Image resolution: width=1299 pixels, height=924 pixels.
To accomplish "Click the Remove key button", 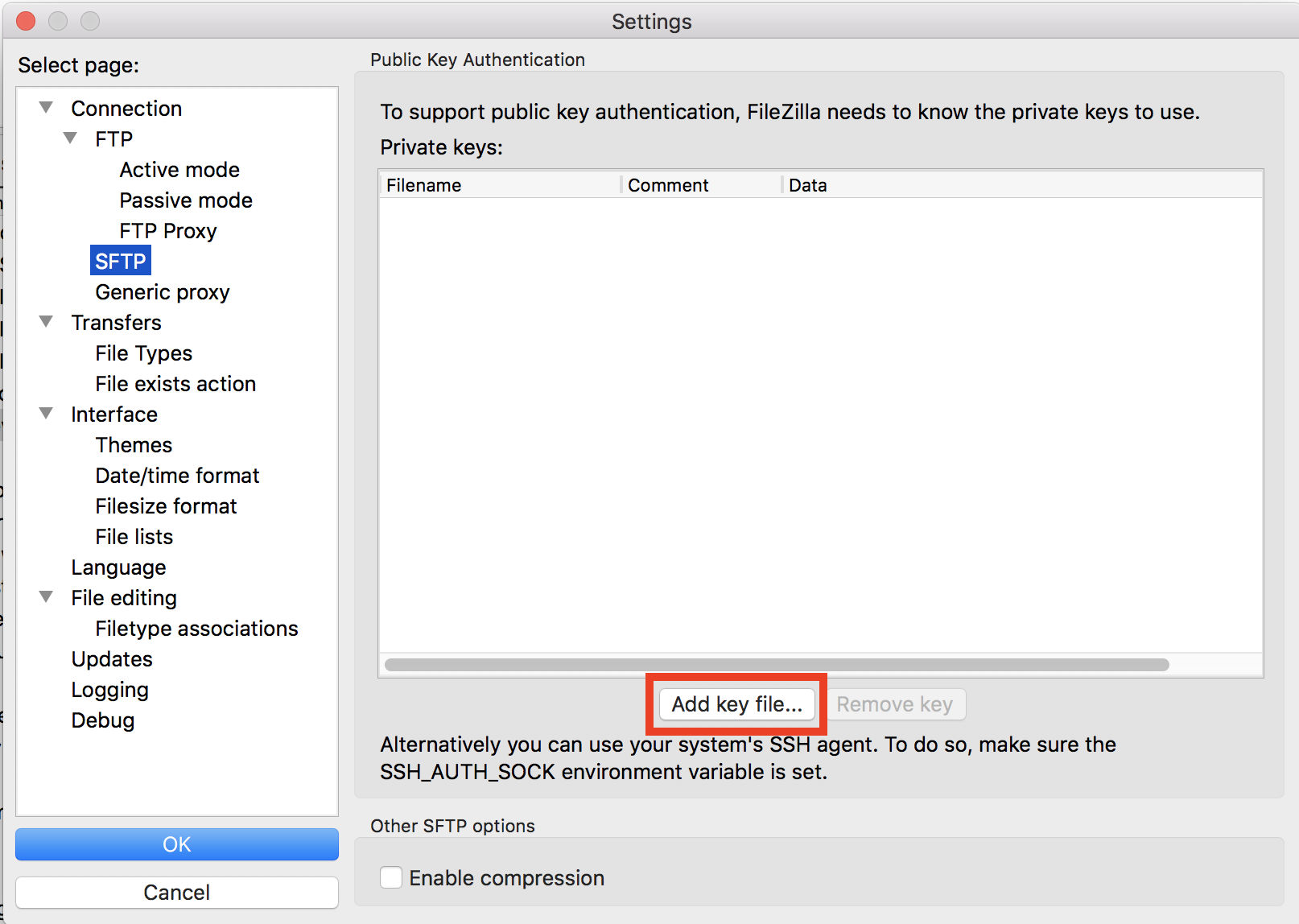I will tap(896, 703).
